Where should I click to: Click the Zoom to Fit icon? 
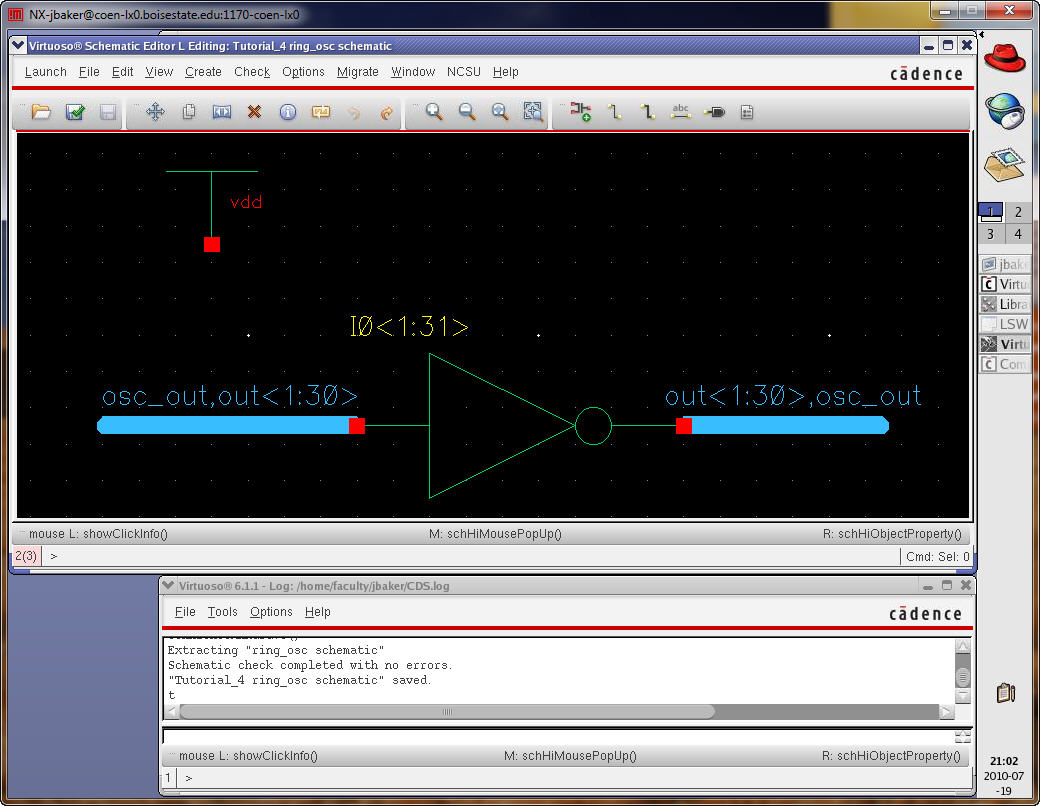click(533, 112)
